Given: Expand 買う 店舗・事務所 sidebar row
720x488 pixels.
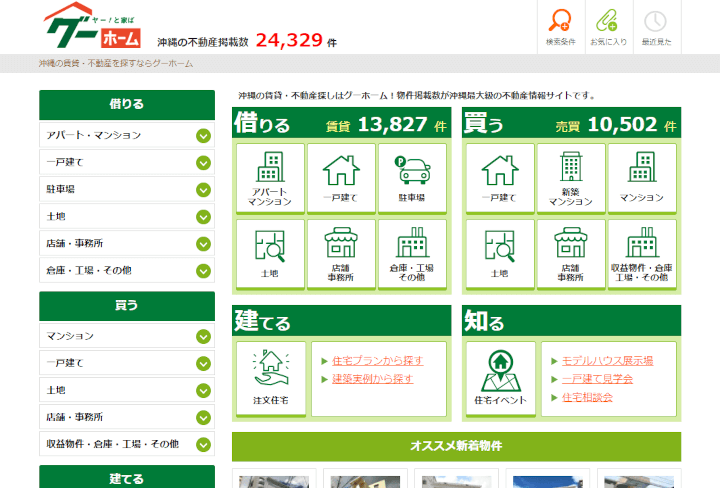Looking at the screenshot, I should point(127,417).
